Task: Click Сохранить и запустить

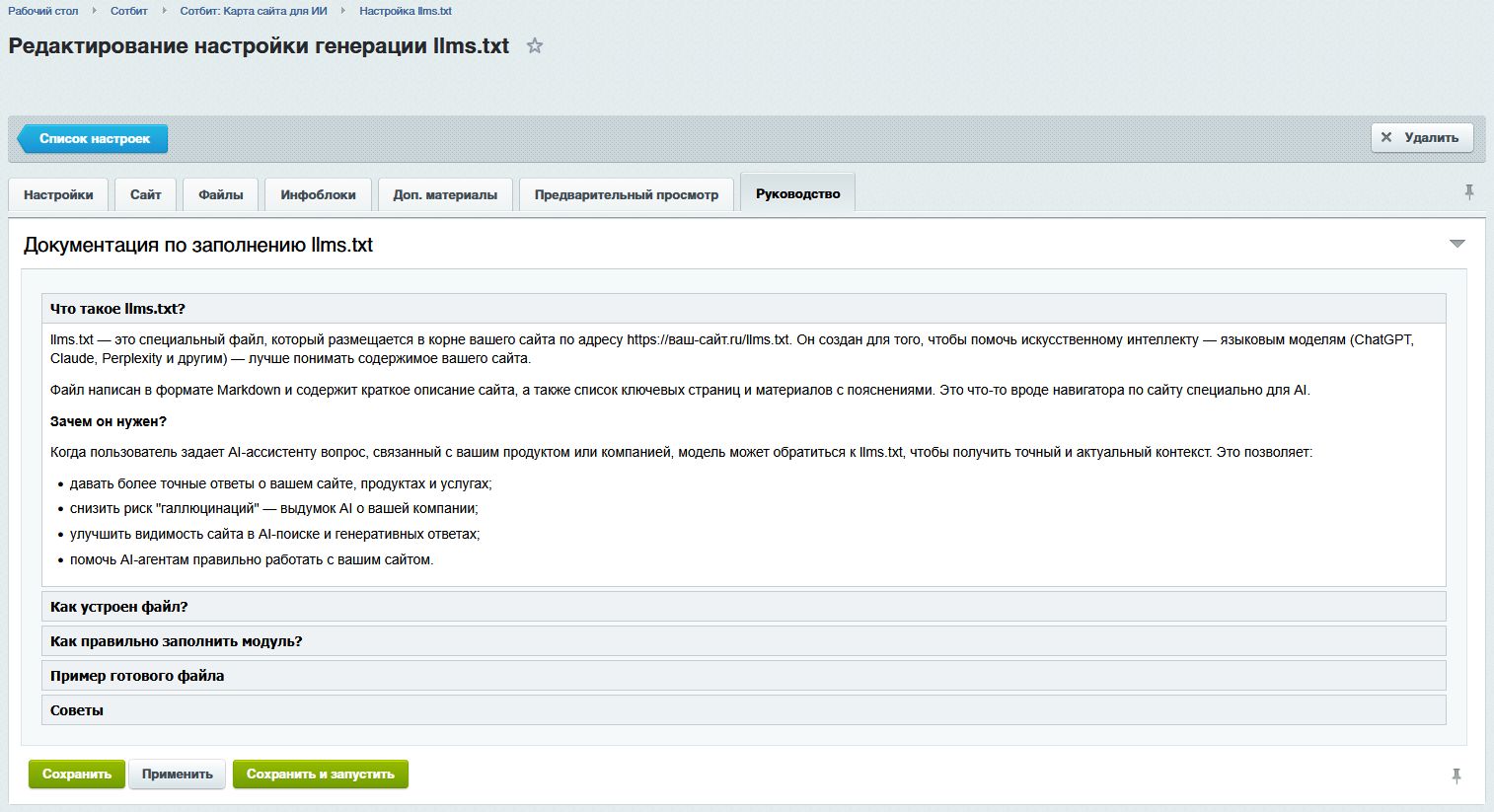Action: click(x=321, y=775)
